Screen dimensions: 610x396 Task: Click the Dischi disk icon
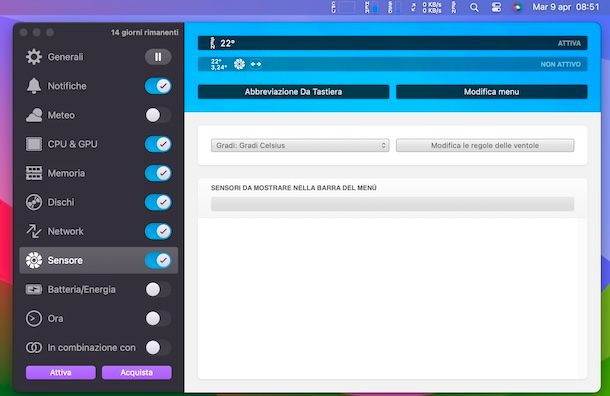pyautogui.click(x=34, y=202)
